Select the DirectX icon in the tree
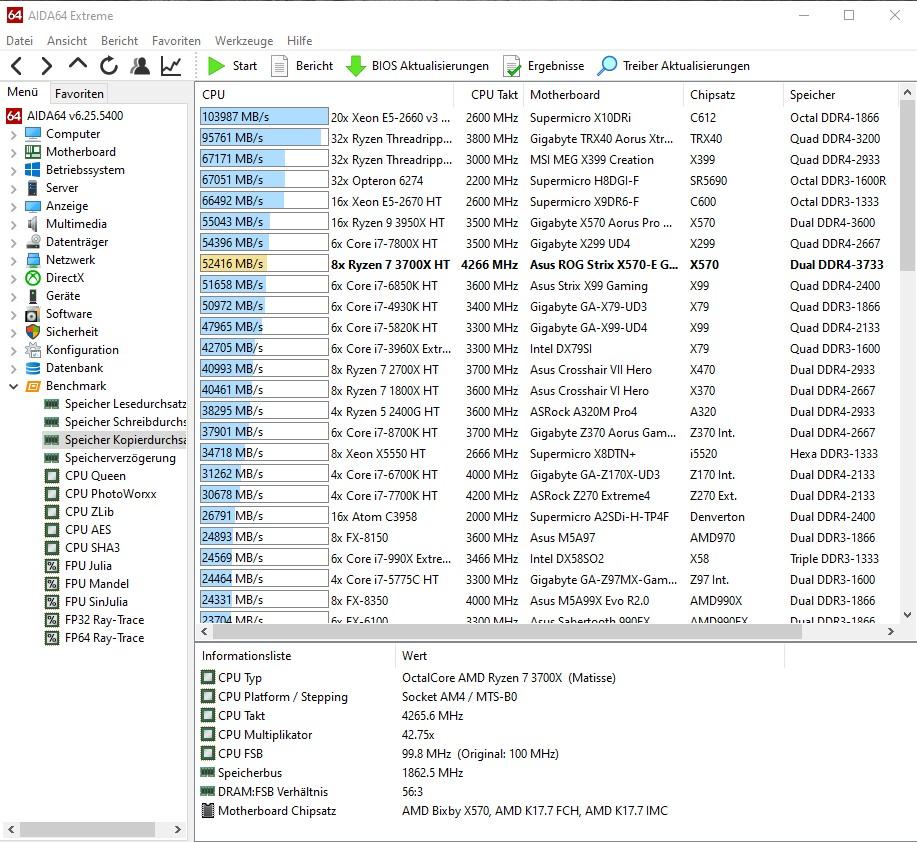The height and width of the screenshot is (842, 917). click(33, 278)
